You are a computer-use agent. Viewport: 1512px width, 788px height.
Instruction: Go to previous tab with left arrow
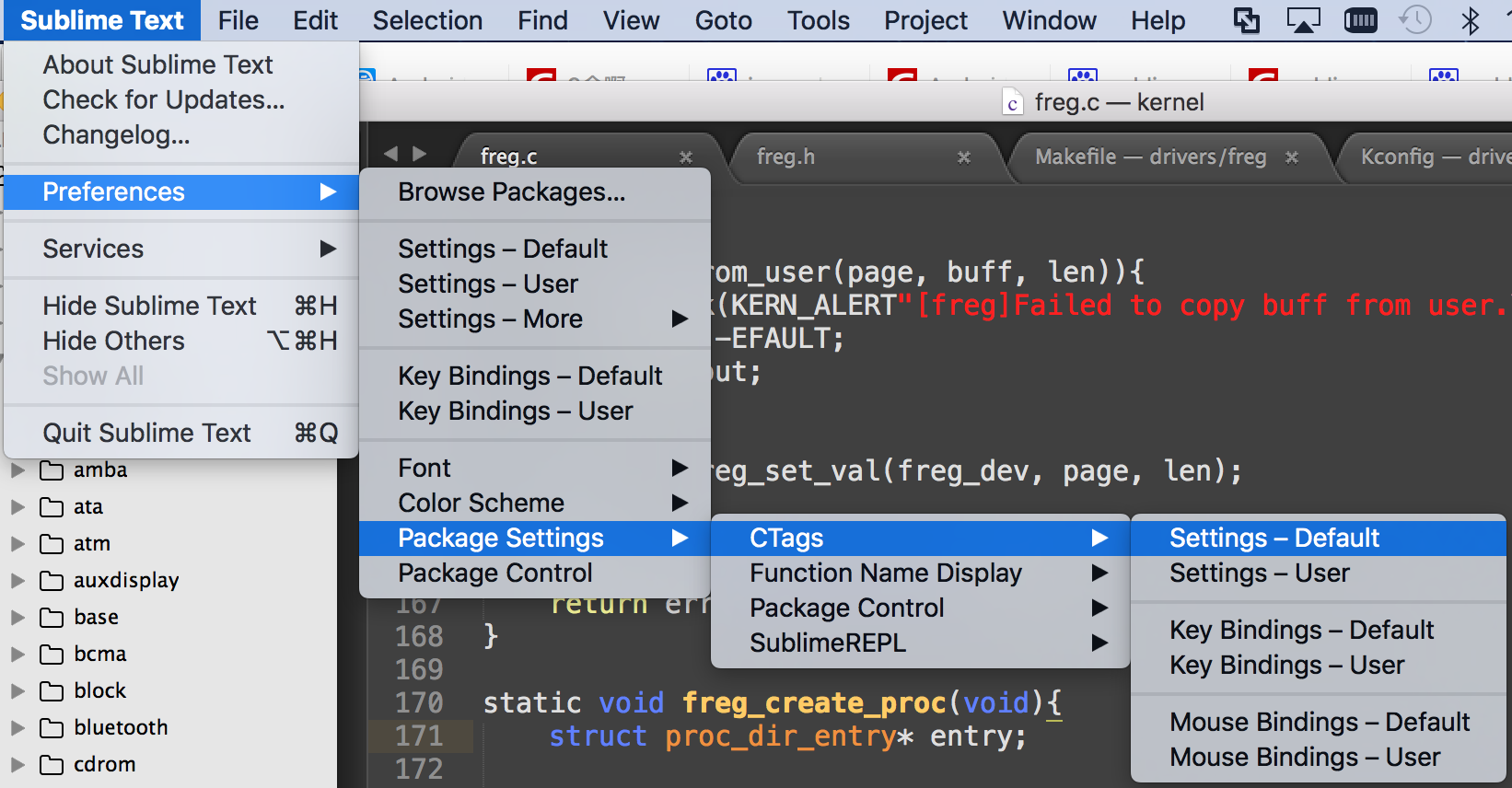pyautogui.click(x=390, y=154)
